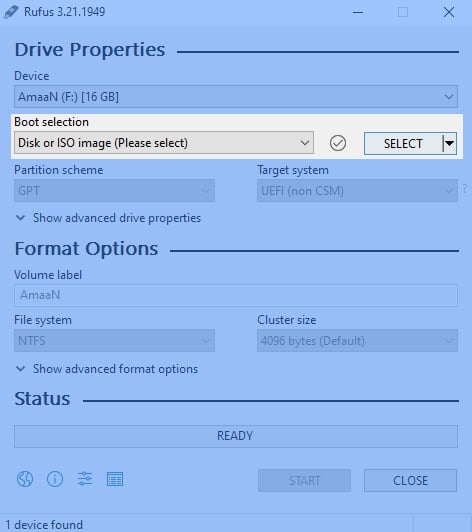472x532 pixels.
Task: Click the 'Drive Properties' heading
Action: (90, 50)
